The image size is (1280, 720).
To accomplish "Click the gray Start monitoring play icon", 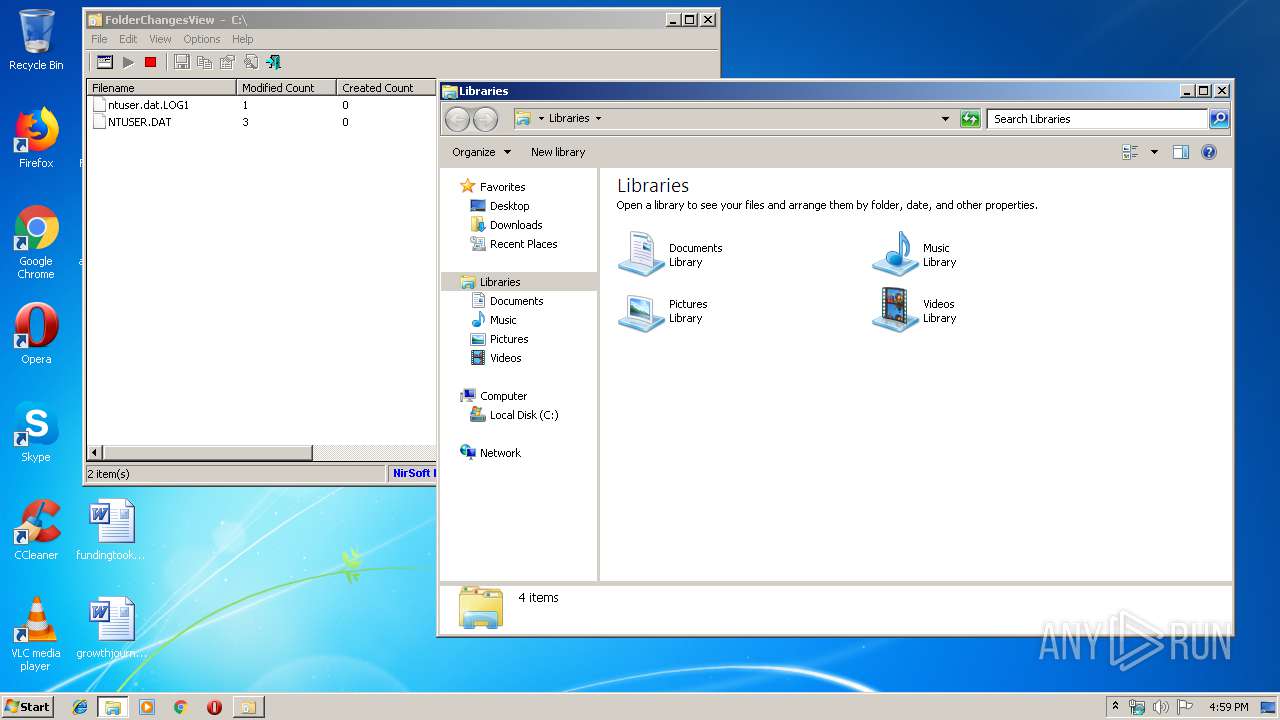I will click(x=128, y=62).
